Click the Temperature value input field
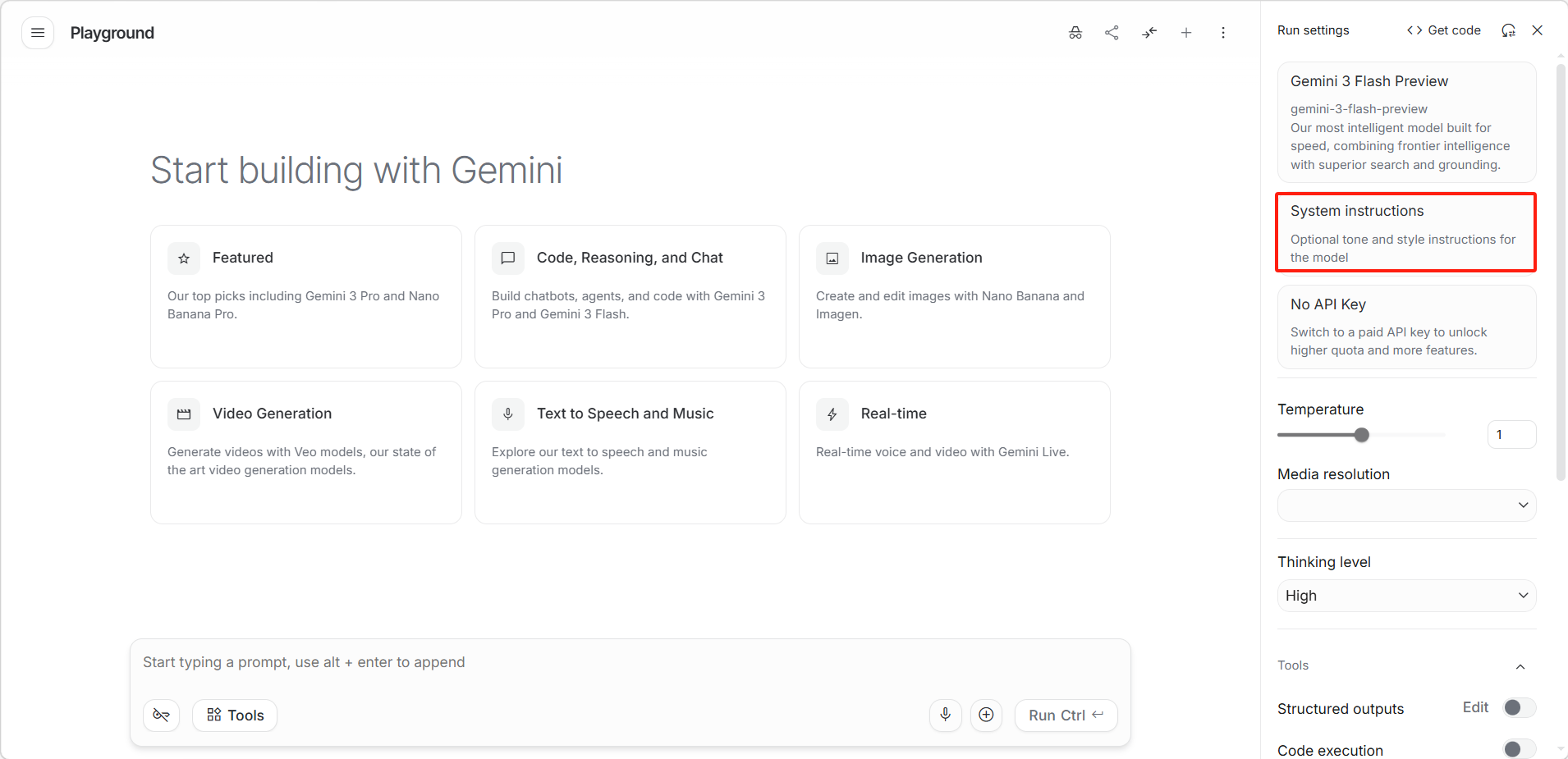The height and width of the screenshot is (759, 1568). (1511, 435)
